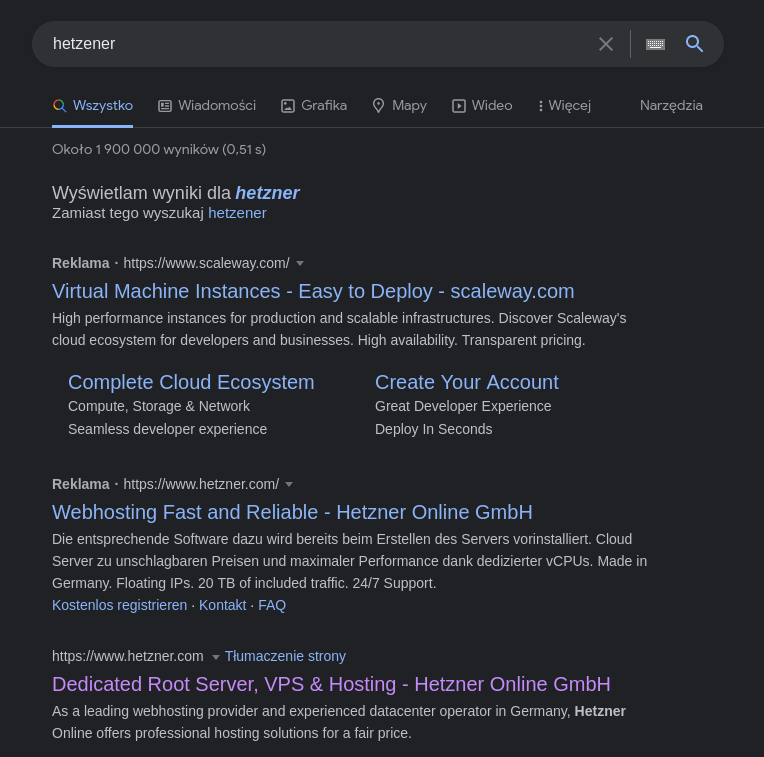Viewport: 764px width, 757px height.
Task: Expand the Więcej menu
Action: (565, 105)
